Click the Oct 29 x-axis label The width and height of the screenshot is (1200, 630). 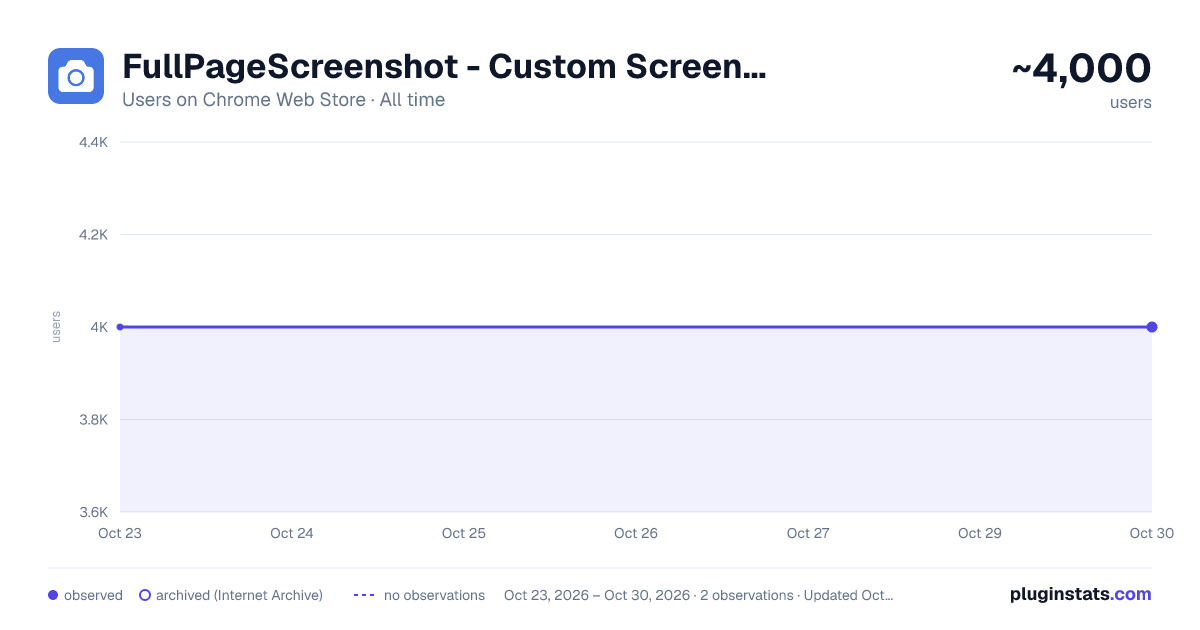(x=980, y=533)
